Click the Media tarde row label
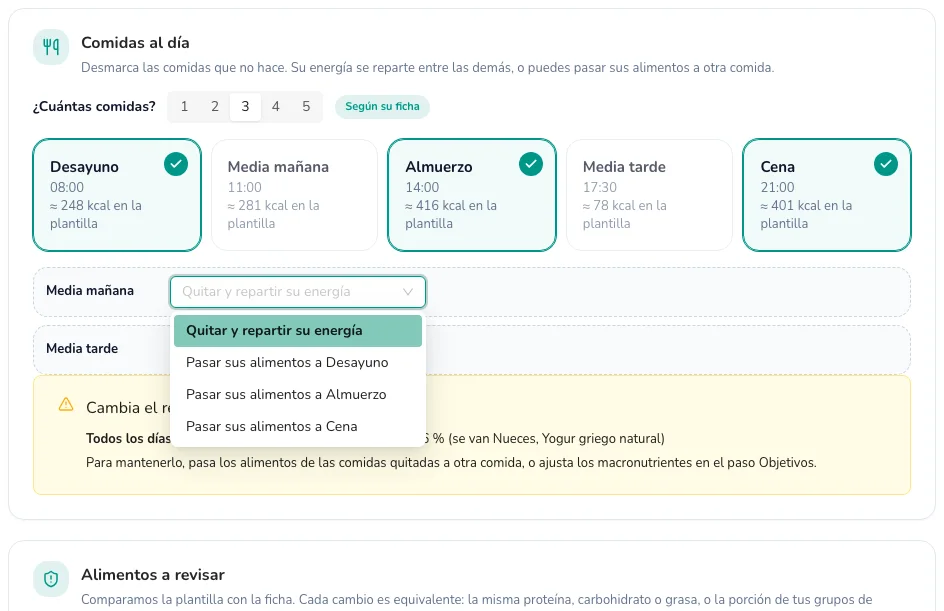 82,349
